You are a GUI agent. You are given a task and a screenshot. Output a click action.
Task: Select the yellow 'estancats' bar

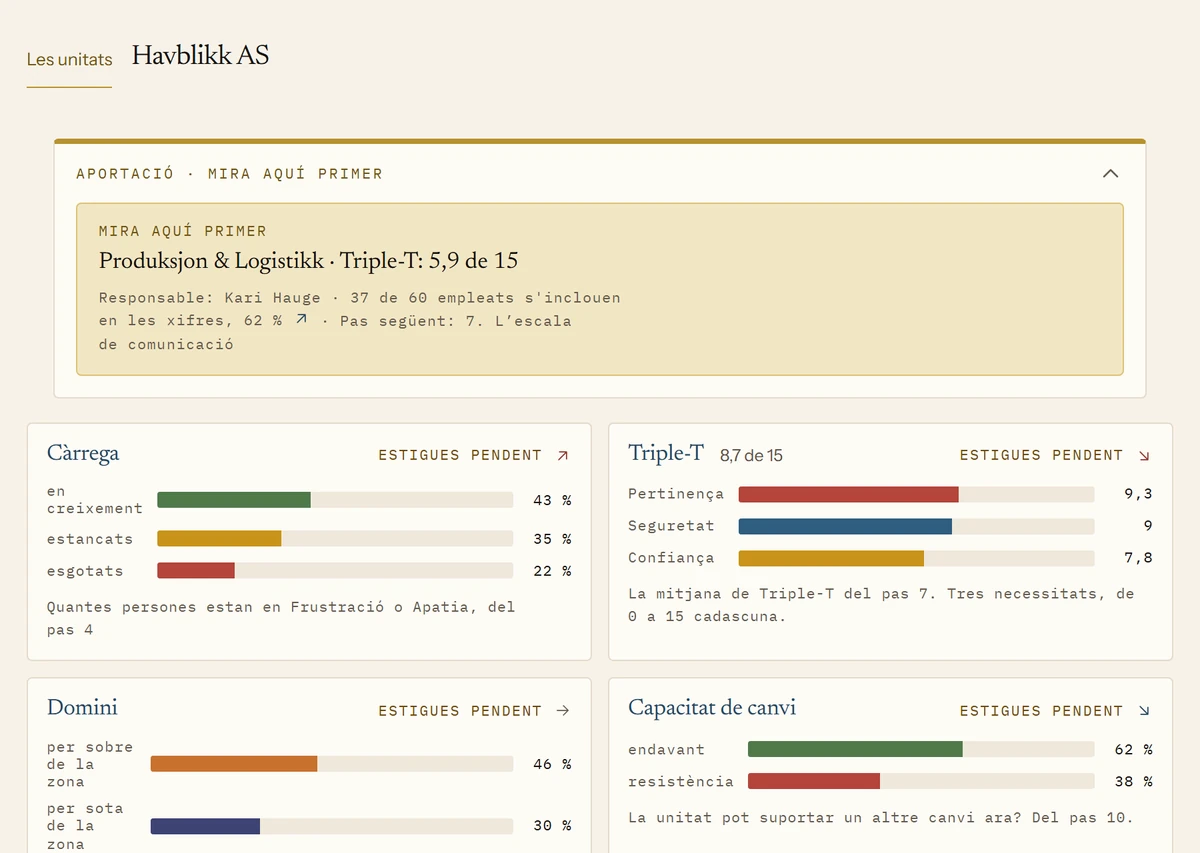[219, 539]
